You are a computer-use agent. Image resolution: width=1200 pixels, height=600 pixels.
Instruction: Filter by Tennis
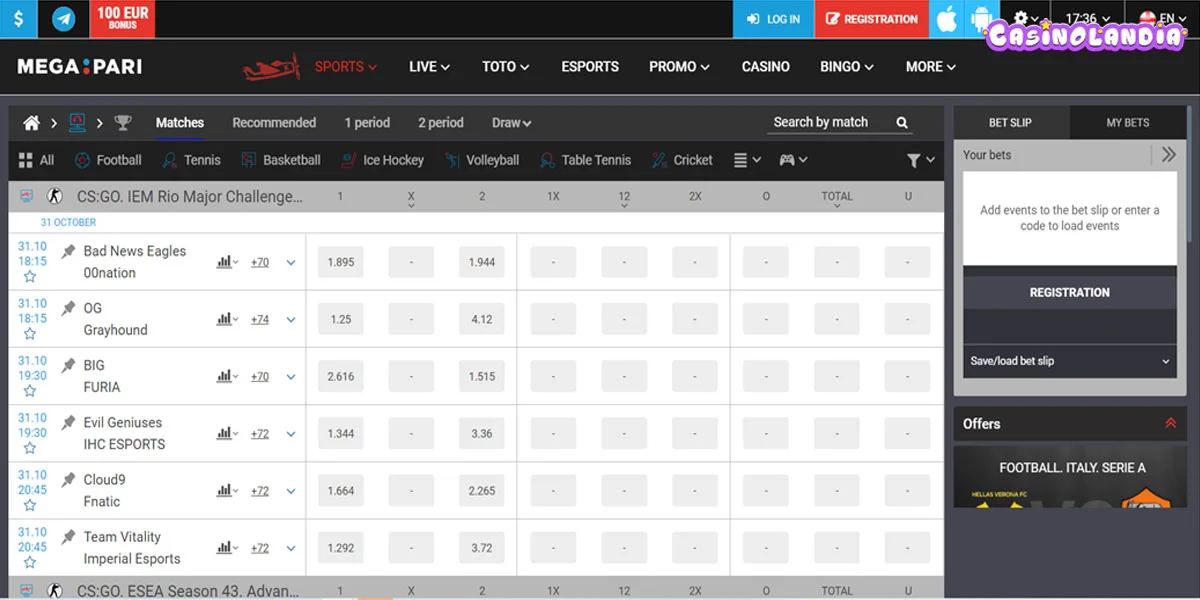(191, 160)
